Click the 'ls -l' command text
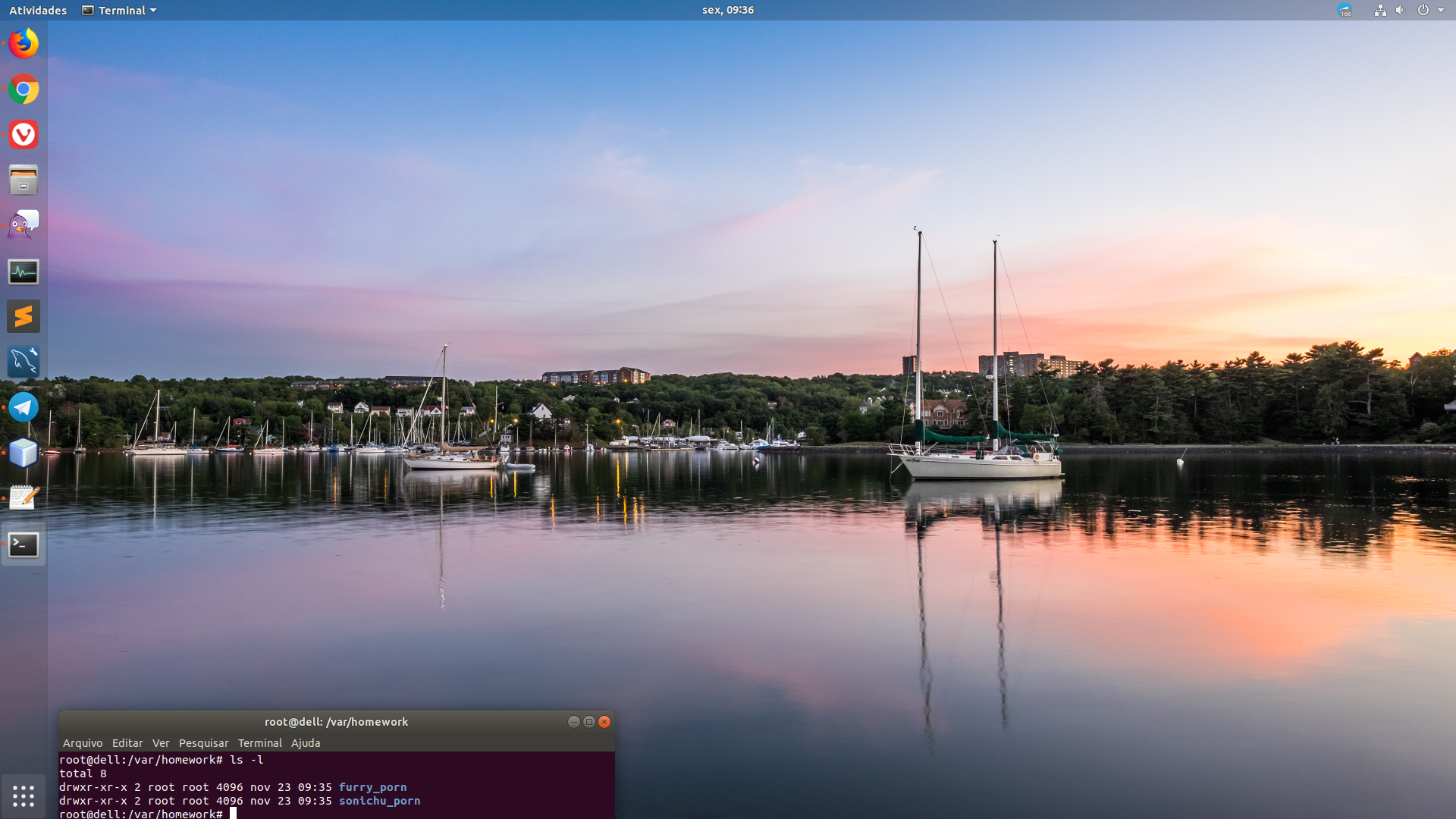This screenshot has width=1456, height=819. (x=246, y=760)
